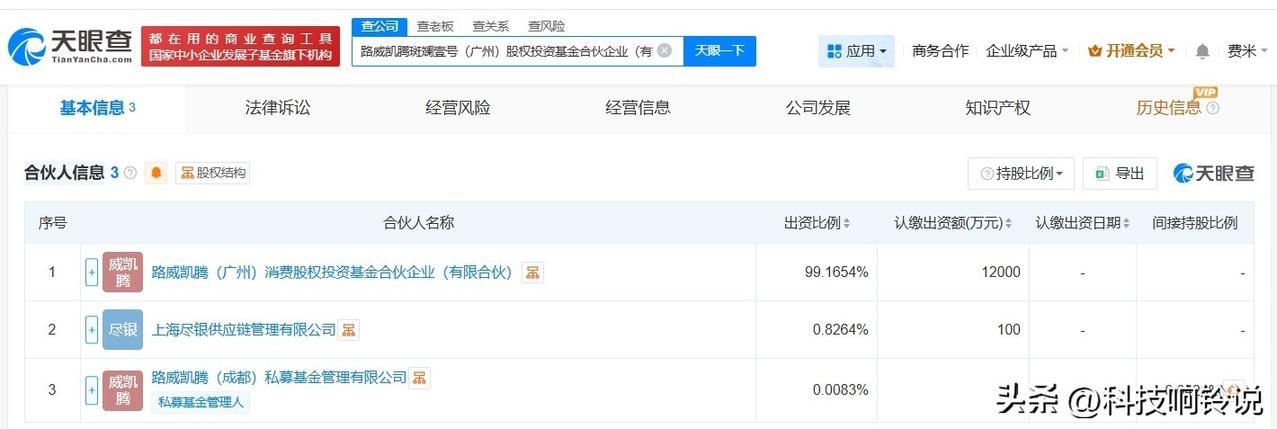The image size is (1277, 429).
Task: Switch to the 公司发展 tab
Action: click(817, 108)
